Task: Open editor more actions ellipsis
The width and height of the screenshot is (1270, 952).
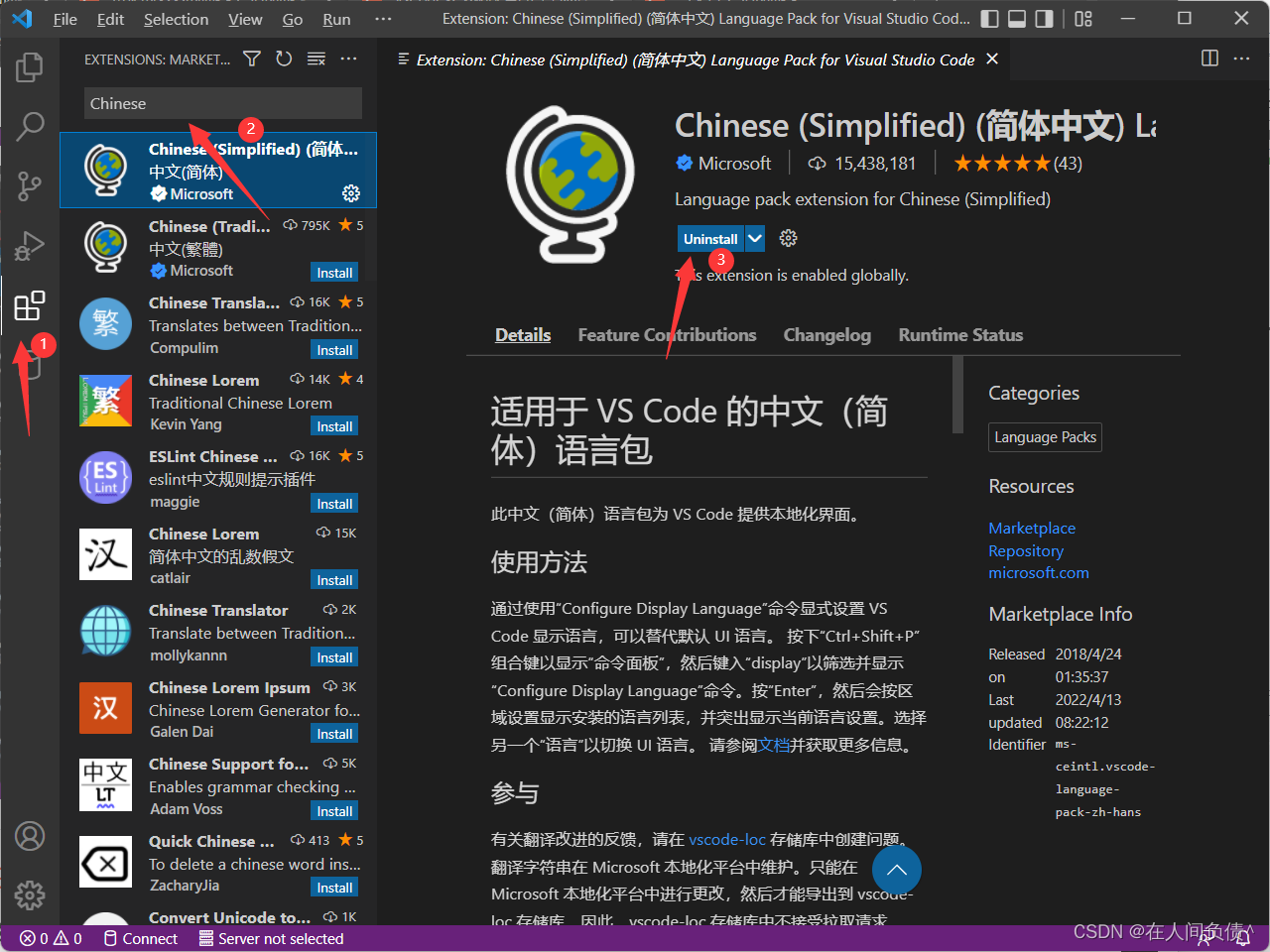Action: pos(1241,59)
